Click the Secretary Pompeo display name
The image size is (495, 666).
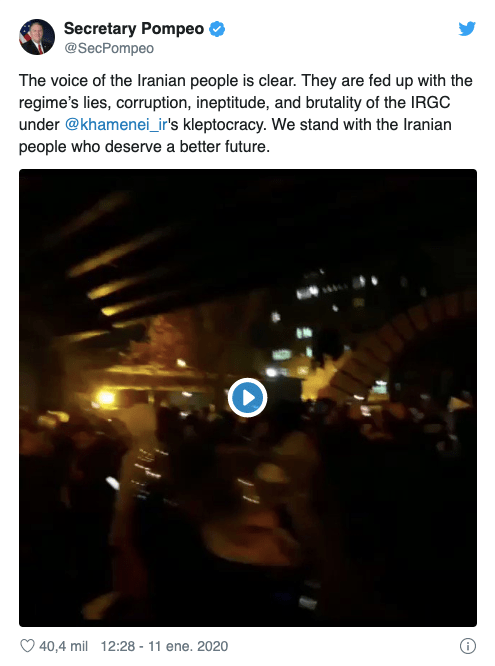tap(134, 28)
